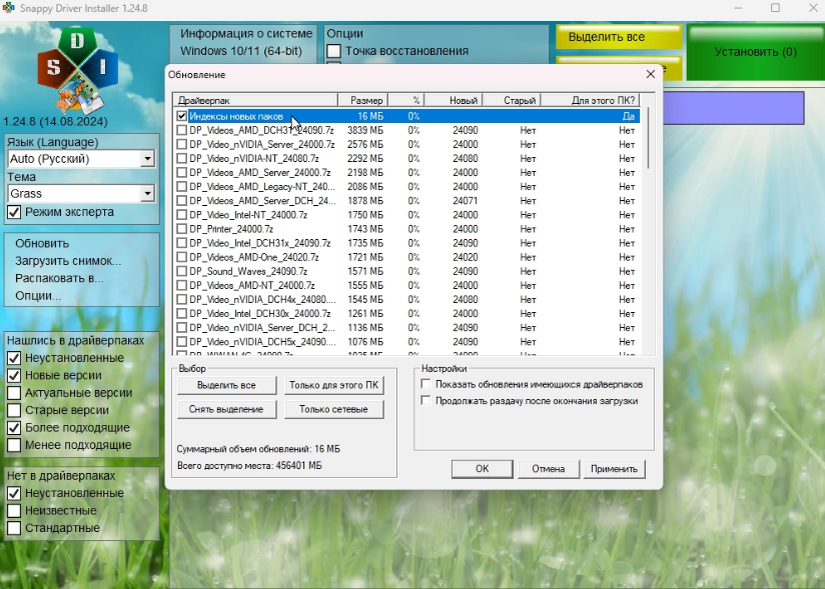Toggle Стандартные checkbox
Screen dimensions: 825x589
click(x=14, y=528)
